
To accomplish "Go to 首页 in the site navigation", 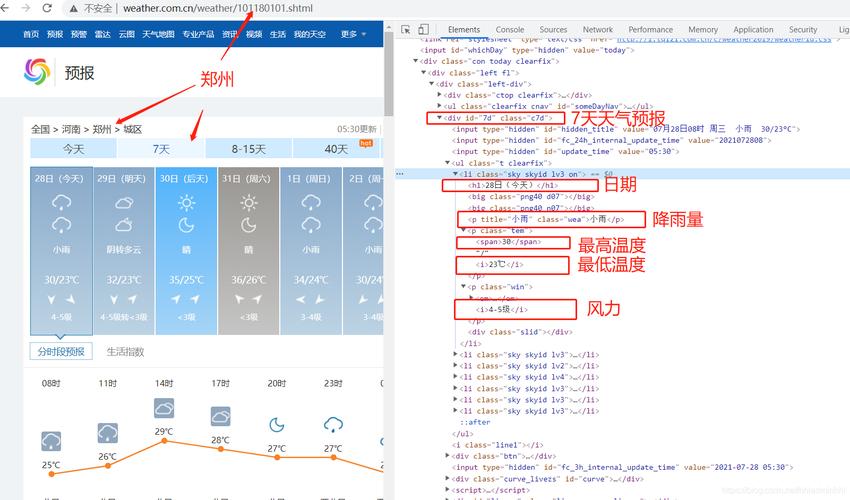I will [31, 34].
